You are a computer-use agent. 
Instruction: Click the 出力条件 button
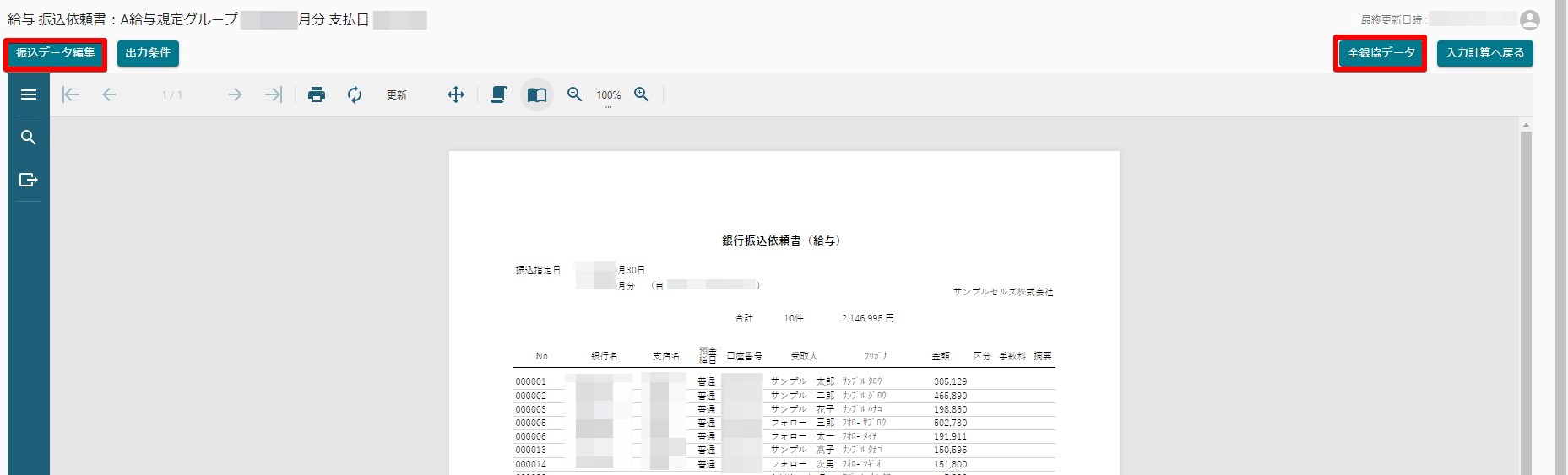[x=148, y=53]
